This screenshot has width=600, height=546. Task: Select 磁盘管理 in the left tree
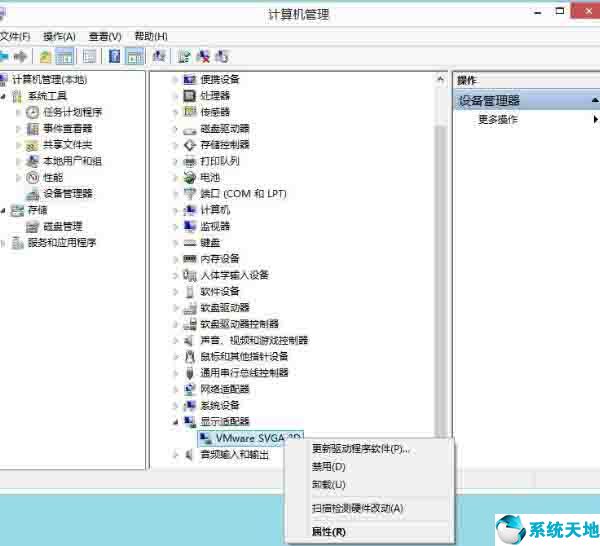[63, 227]
